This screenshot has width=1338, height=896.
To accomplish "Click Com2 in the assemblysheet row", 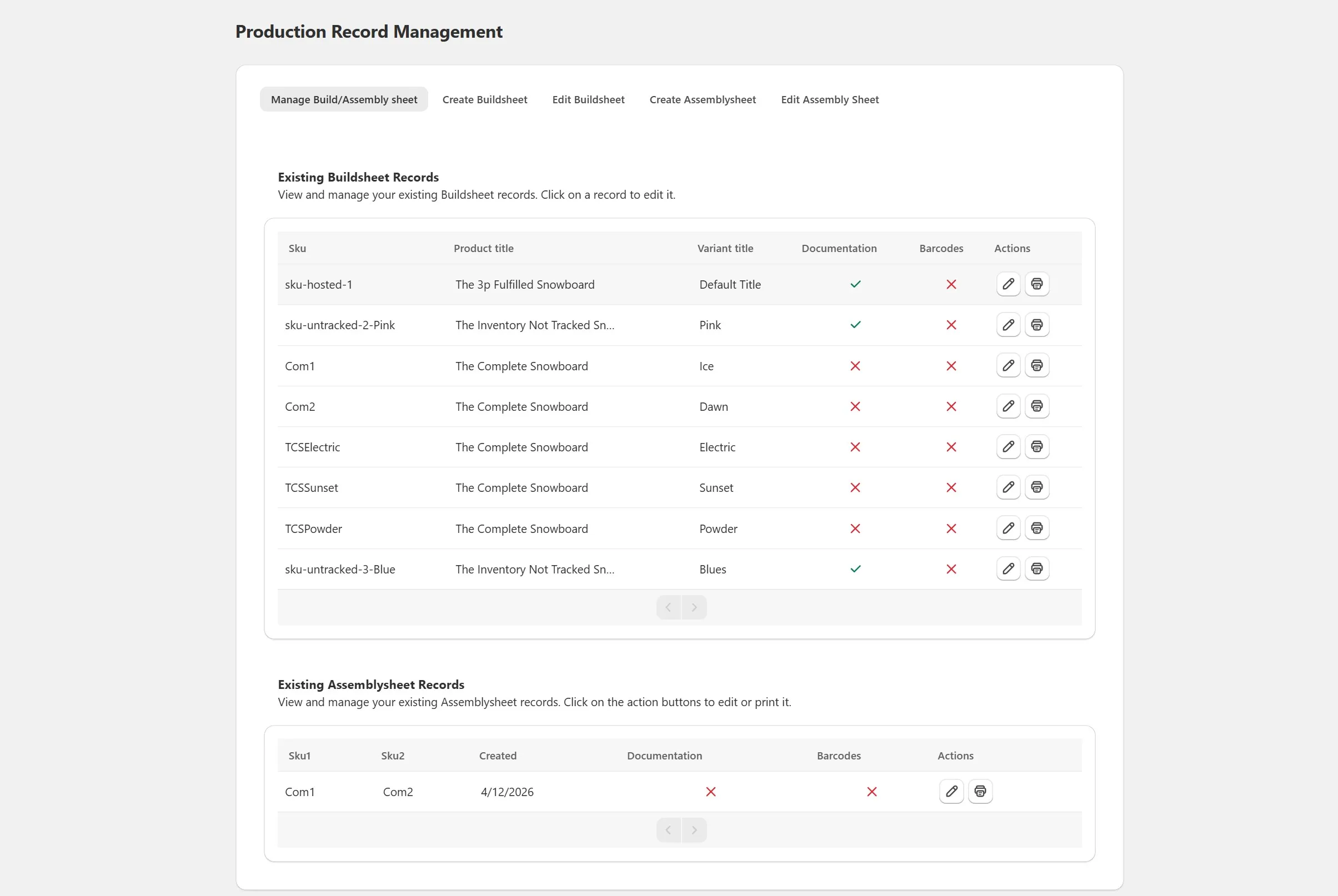I will pyautogui.click(x=398, y=792).
